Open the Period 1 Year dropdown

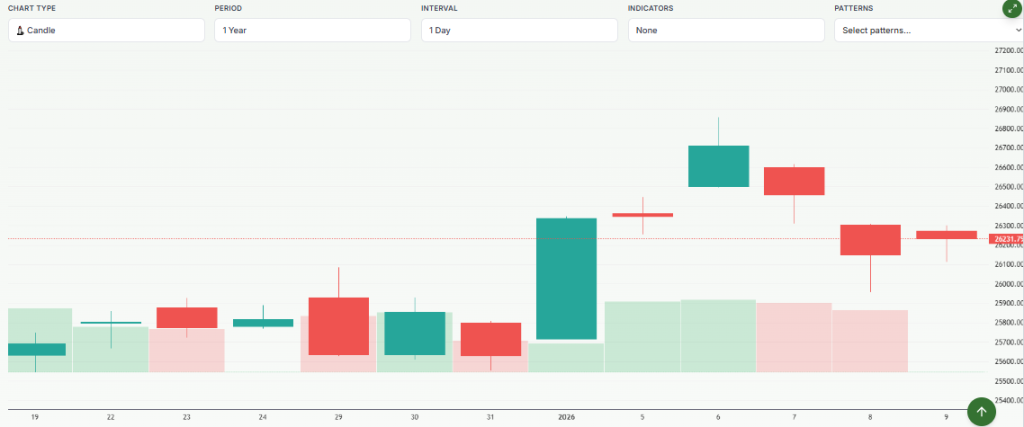tap(313, 30)
